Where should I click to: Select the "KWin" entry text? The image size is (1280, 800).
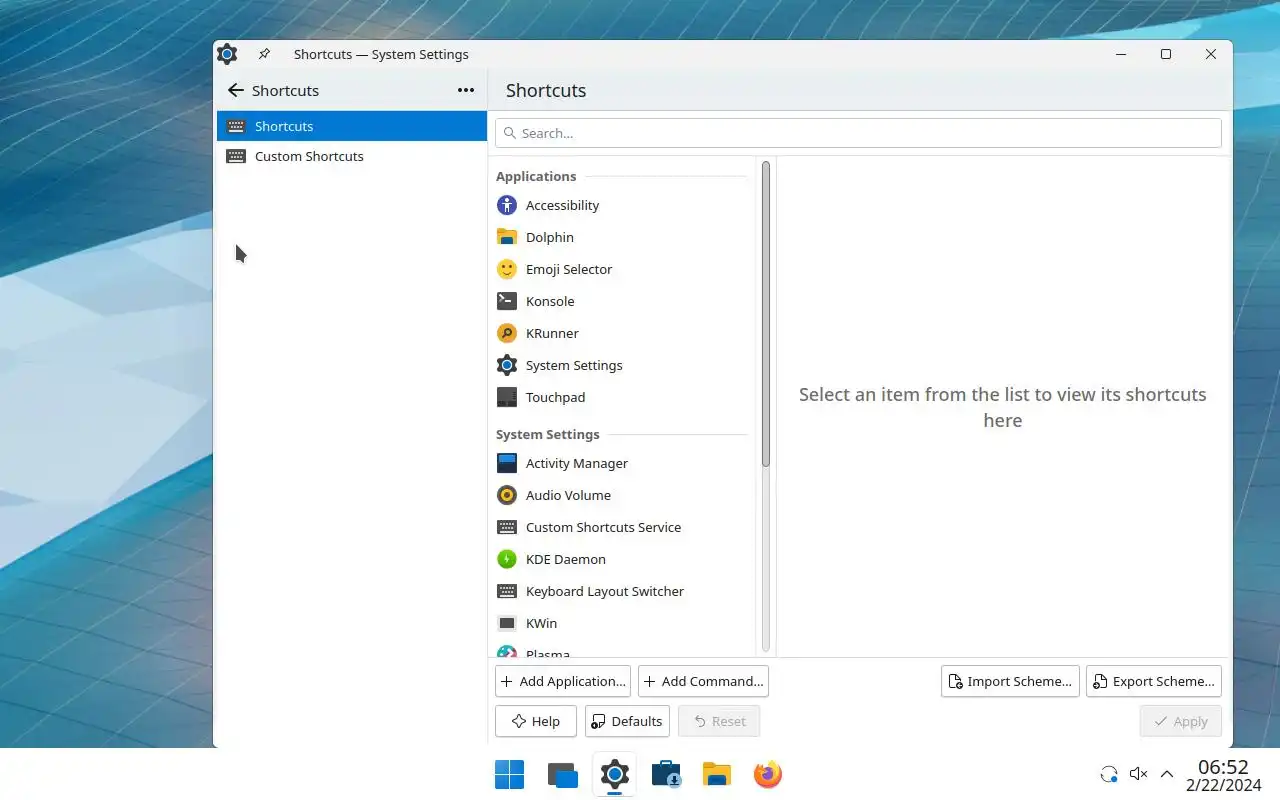pos(541,623)
